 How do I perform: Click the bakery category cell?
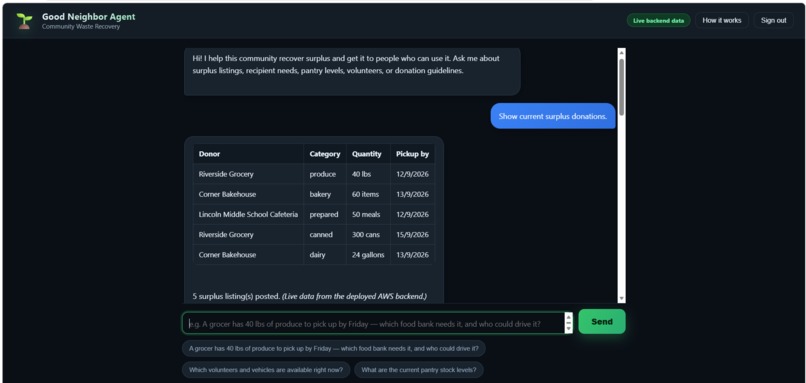(325, 194)
